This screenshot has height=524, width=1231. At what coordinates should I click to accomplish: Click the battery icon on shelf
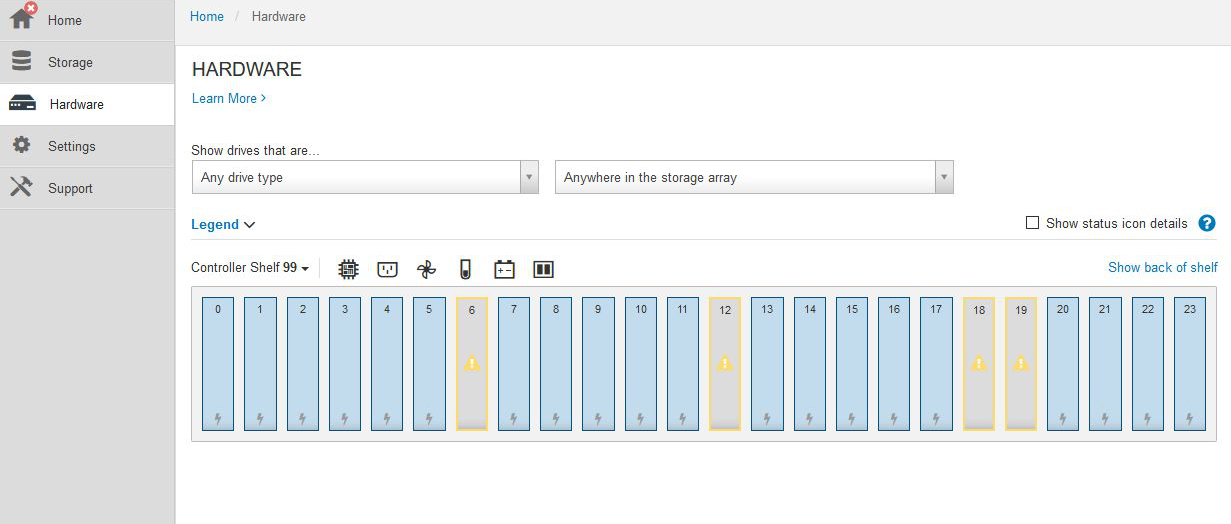(x=505, y=269)
